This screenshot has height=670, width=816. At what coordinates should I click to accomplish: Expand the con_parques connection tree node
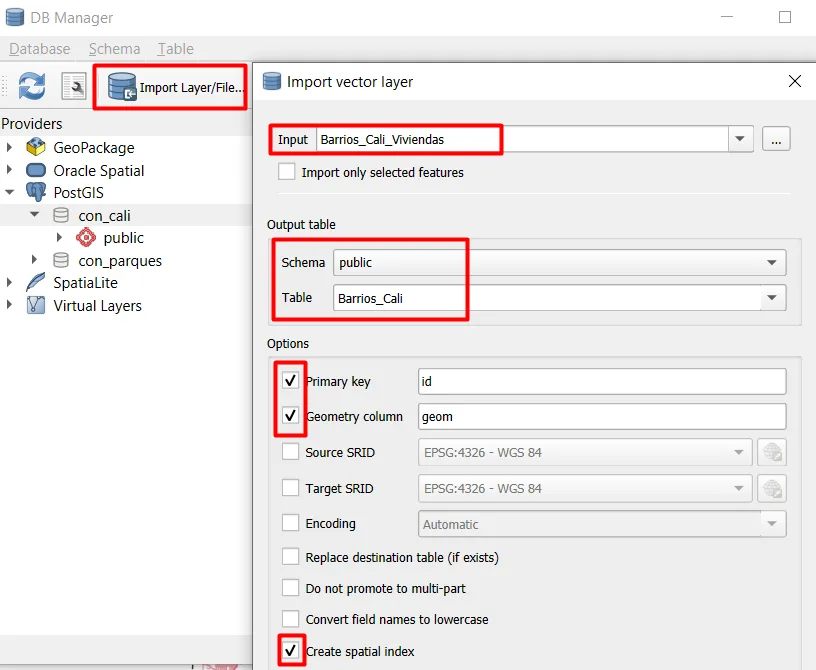click(x=34, y=259)
